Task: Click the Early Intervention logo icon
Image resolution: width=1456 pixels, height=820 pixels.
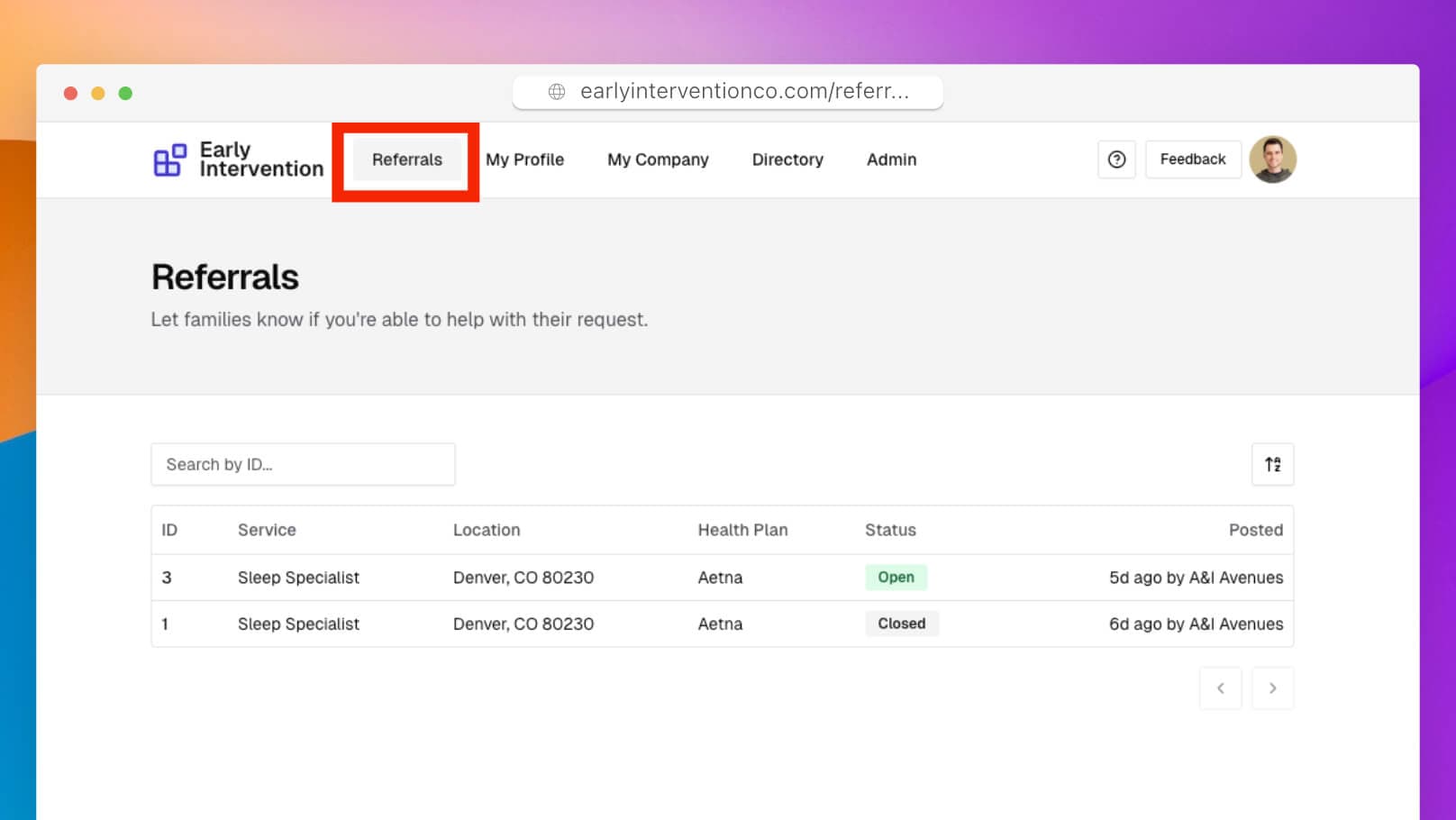Action: pos(169,159)
